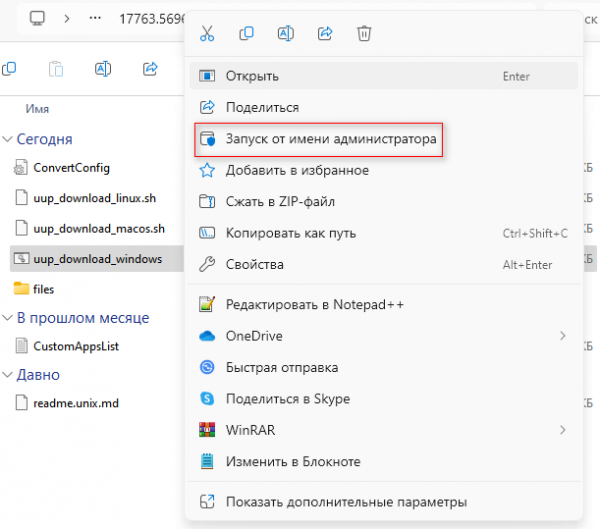Viewport: 600px width, 529px height.
Task: Open 'Свойства' from the context menu
Action: [384, 264]
